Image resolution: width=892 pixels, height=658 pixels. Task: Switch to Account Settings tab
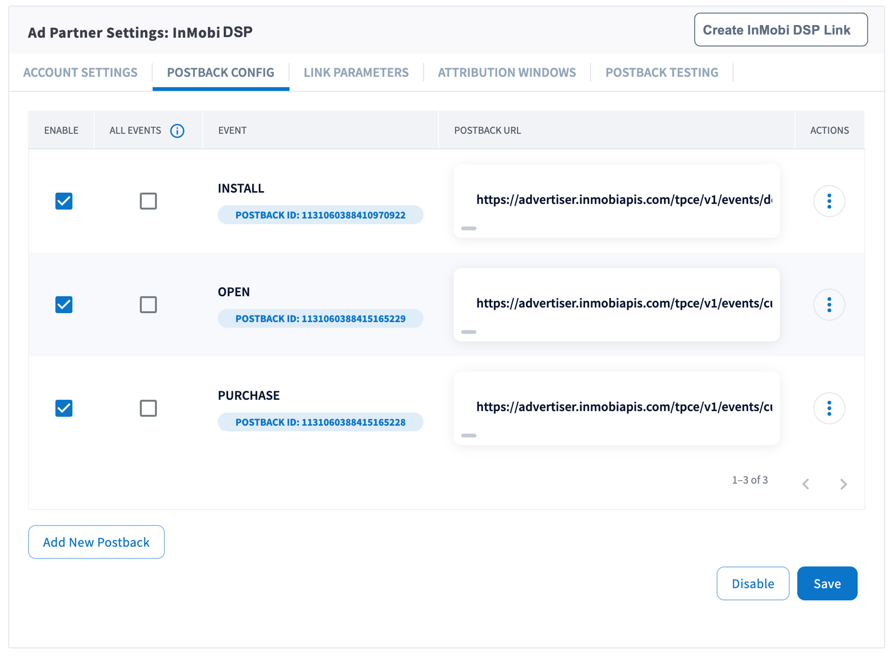(80, 73)
